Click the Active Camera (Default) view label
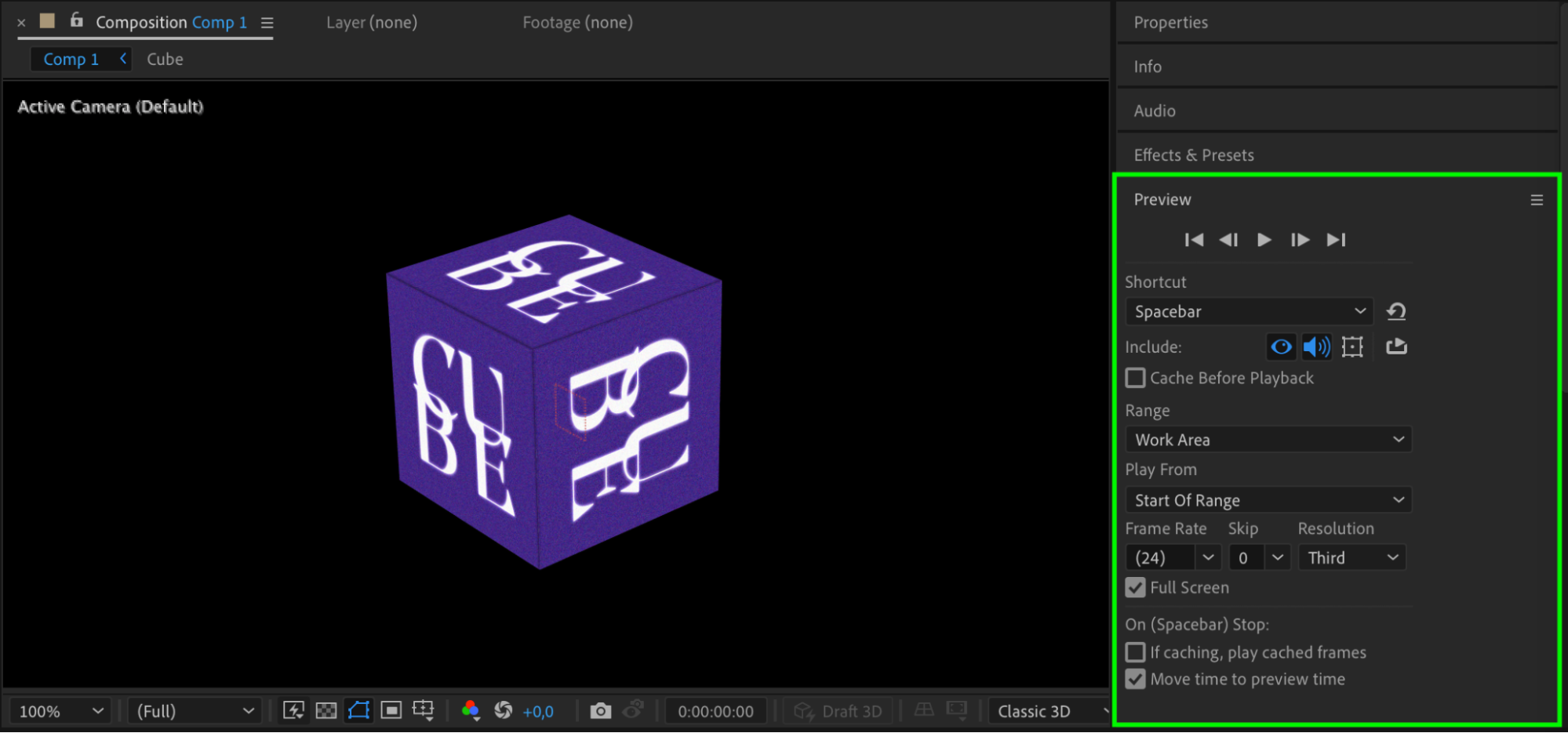Image resolution: width=1568 pixels, height=733 pixels. [x=111, y=107]
